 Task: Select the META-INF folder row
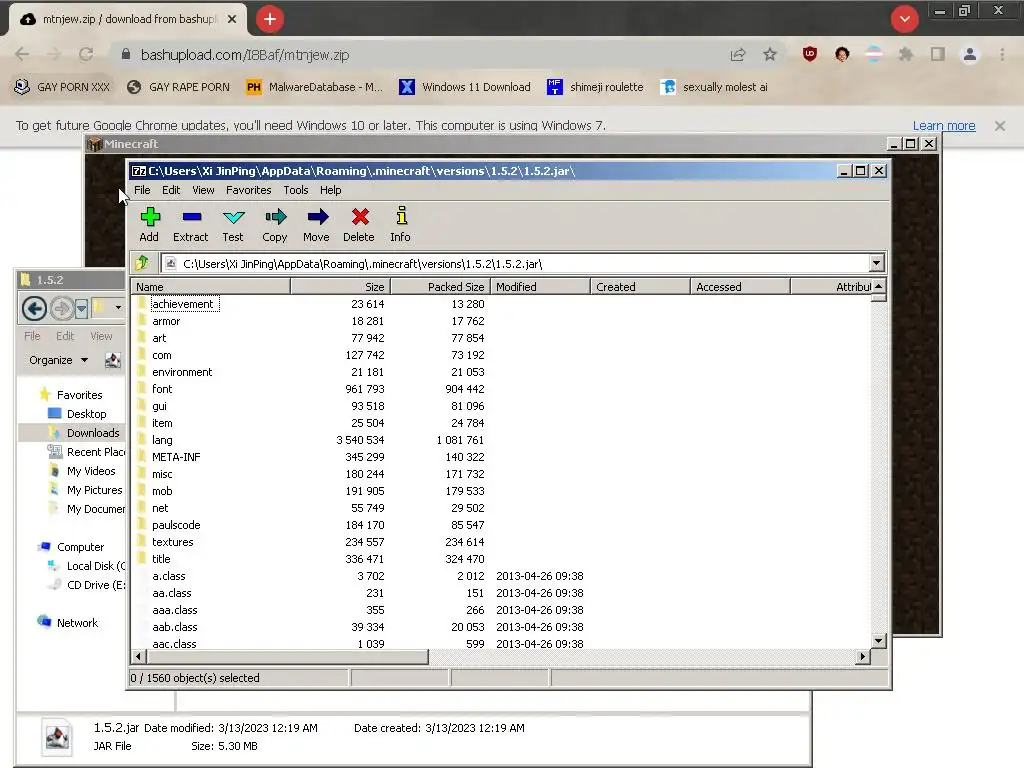(x=501, y=456)
